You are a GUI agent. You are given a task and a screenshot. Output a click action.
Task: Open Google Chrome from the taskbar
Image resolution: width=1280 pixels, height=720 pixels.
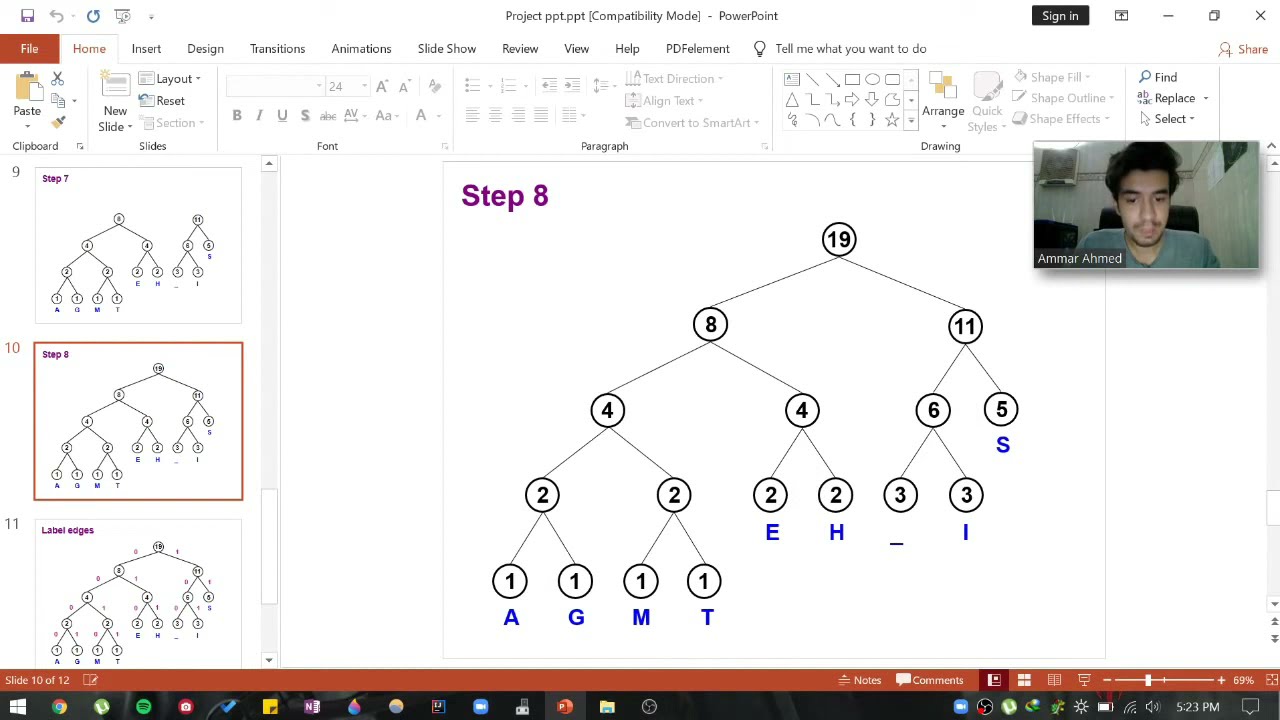click(x=59, y=707)
